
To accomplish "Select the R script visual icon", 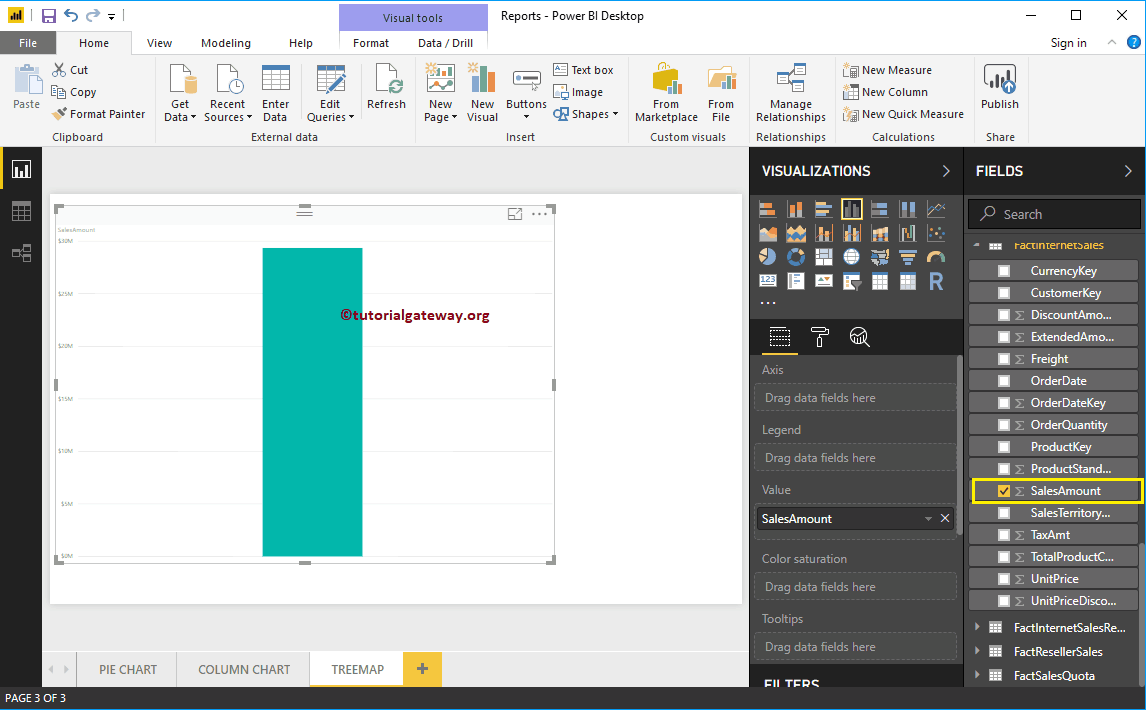I will [936, 281].
